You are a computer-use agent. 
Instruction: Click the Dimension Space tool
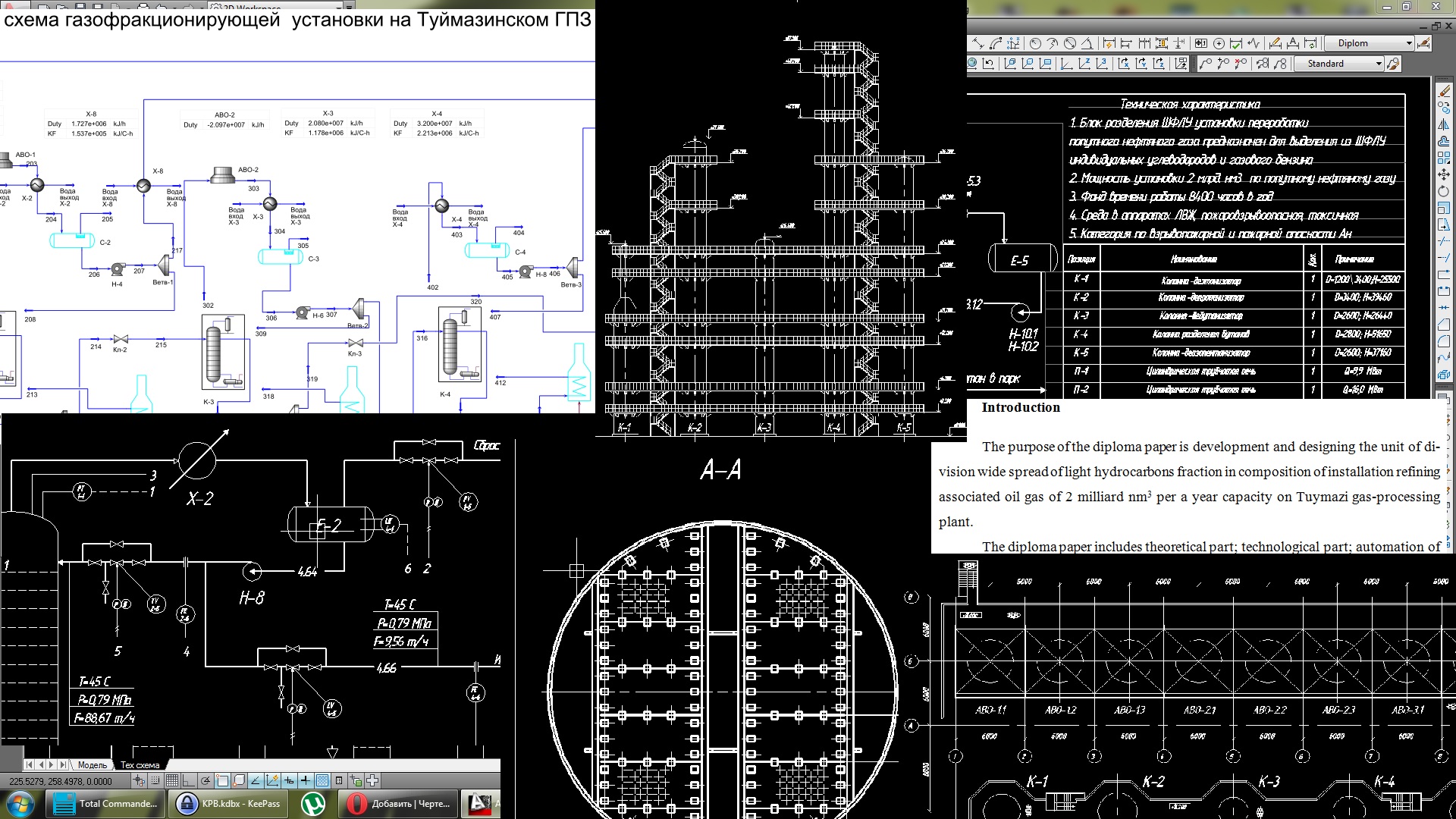pos(1162,43)
